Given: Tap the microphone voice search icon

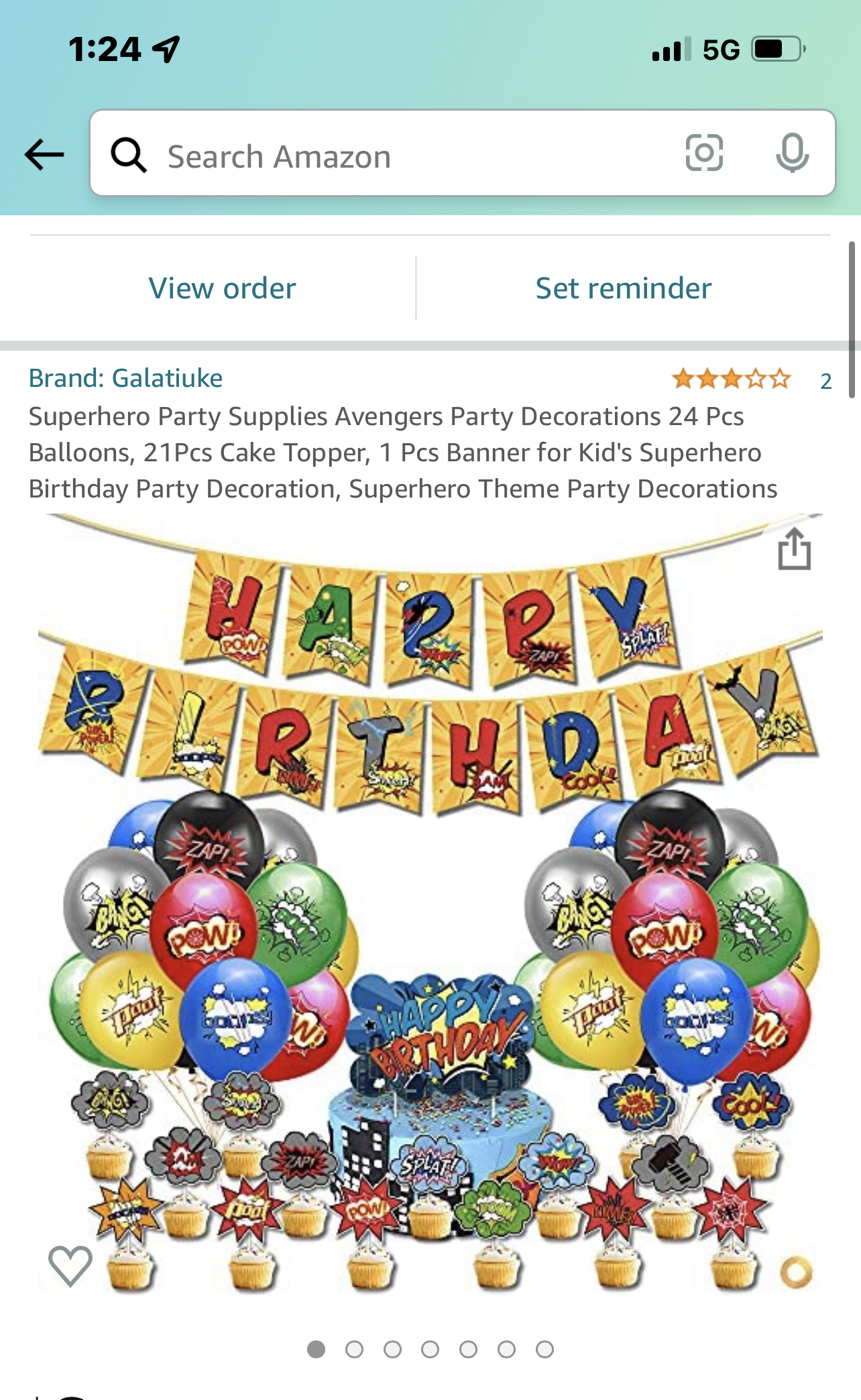Looking at the screenshot, I should (x=793, y=153).
